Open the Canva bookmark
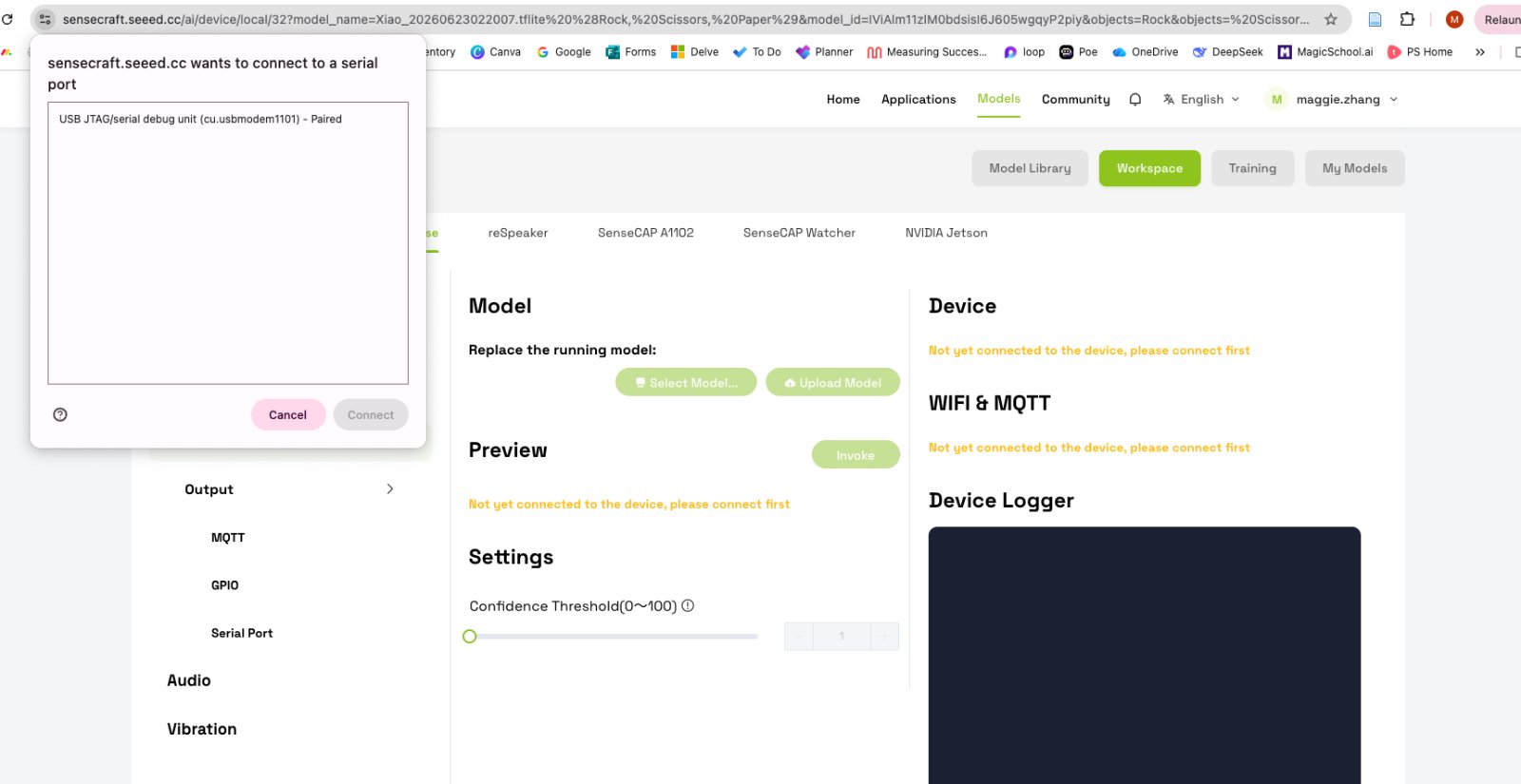 tap(495, 52)
